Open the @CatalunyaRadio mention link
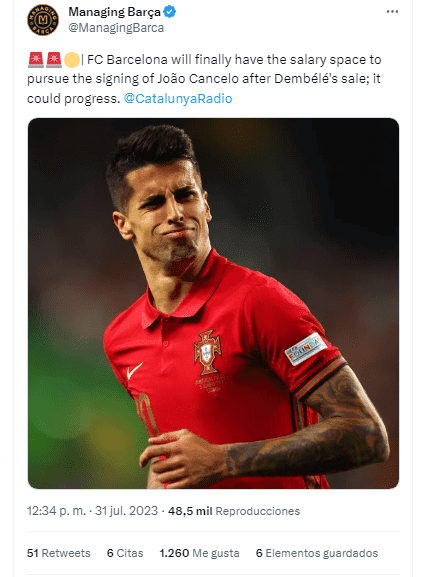 click(x=178, y=99)
